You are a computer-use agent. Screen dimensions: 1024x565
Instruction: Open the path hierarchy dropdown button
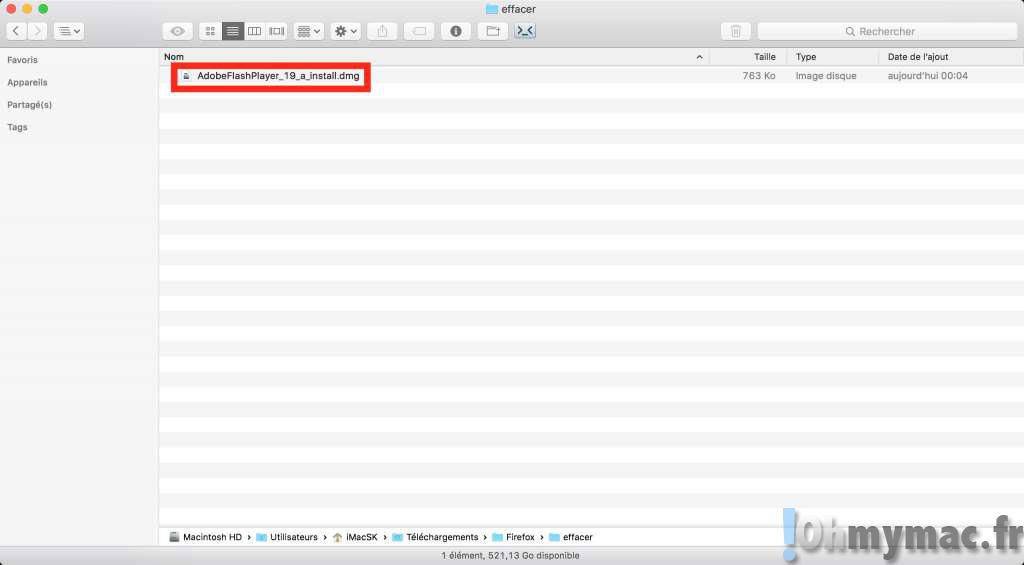69,31
